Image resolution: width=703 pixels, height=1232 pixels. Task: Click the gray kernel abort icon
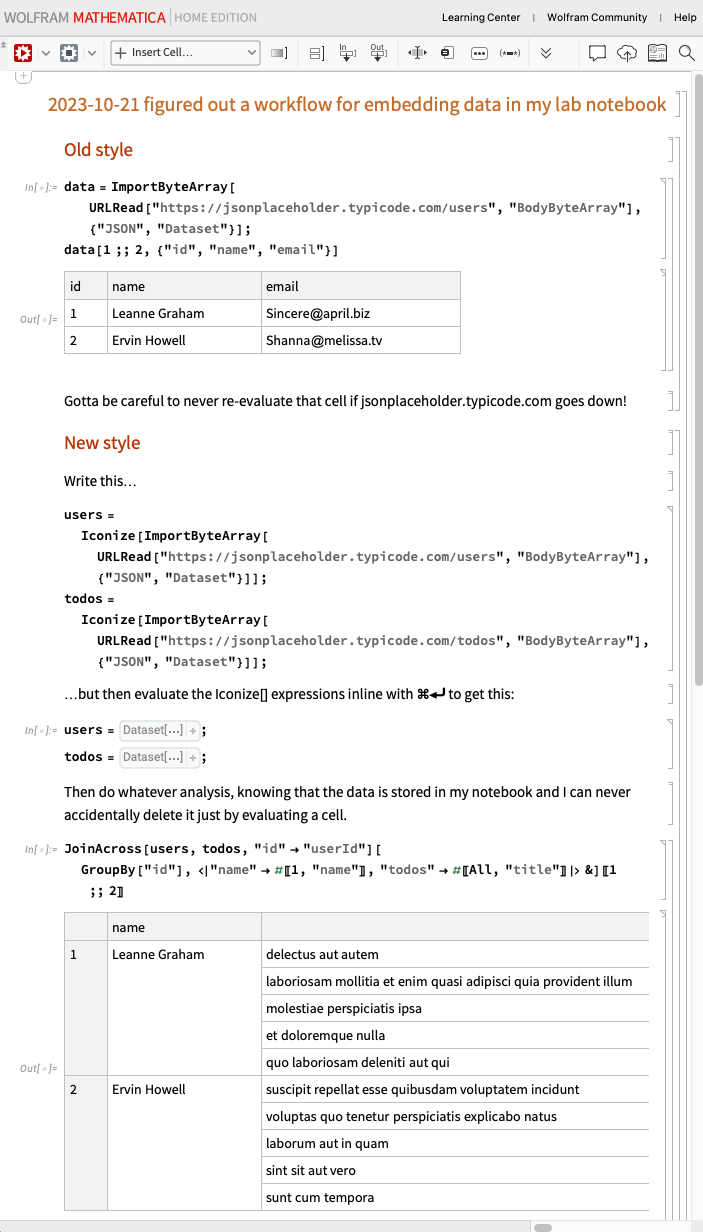click(69, 53)
